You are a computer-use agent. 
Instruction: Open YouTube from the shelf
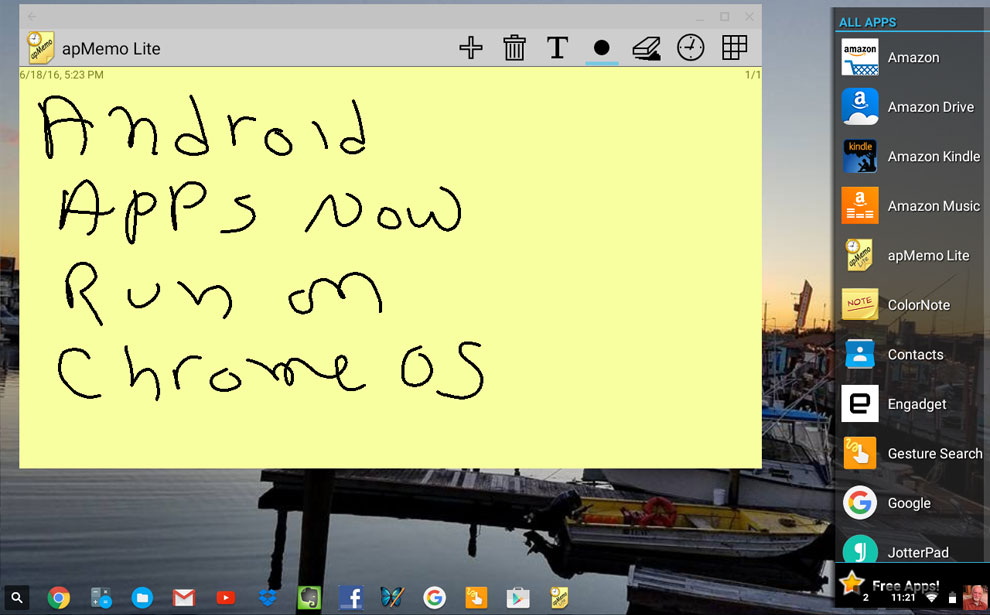click(x=225, y=597)
